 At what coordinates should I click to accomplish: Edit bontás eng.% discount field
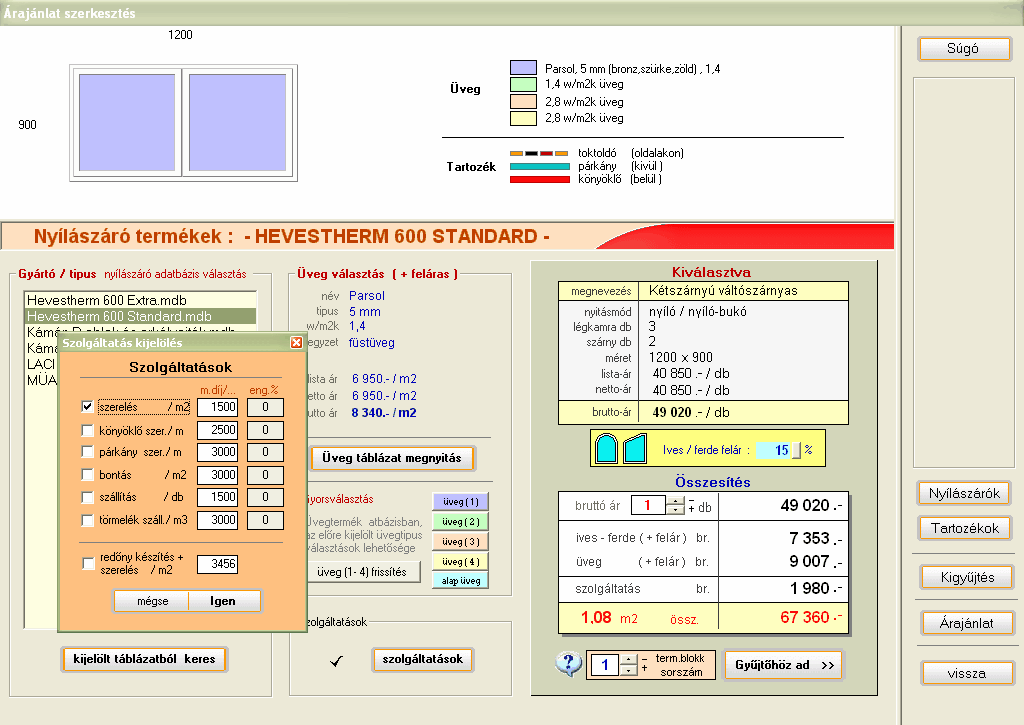click(x=266, y=475)
